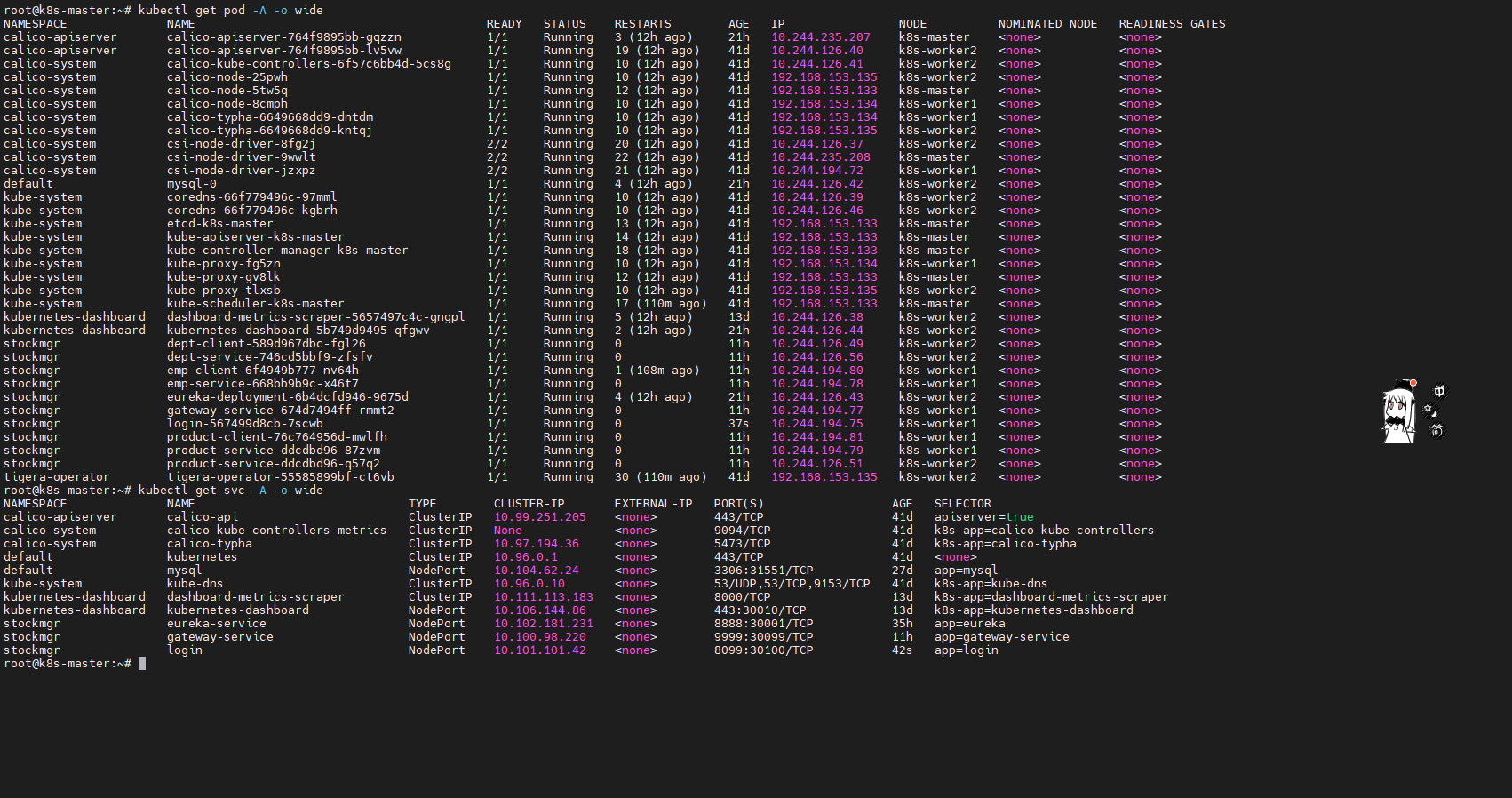Viewport: 1512px width, 798px height.
Task: Click the eureka-service ClusterIP 10.102.181.231
Action: pos(543,624)
